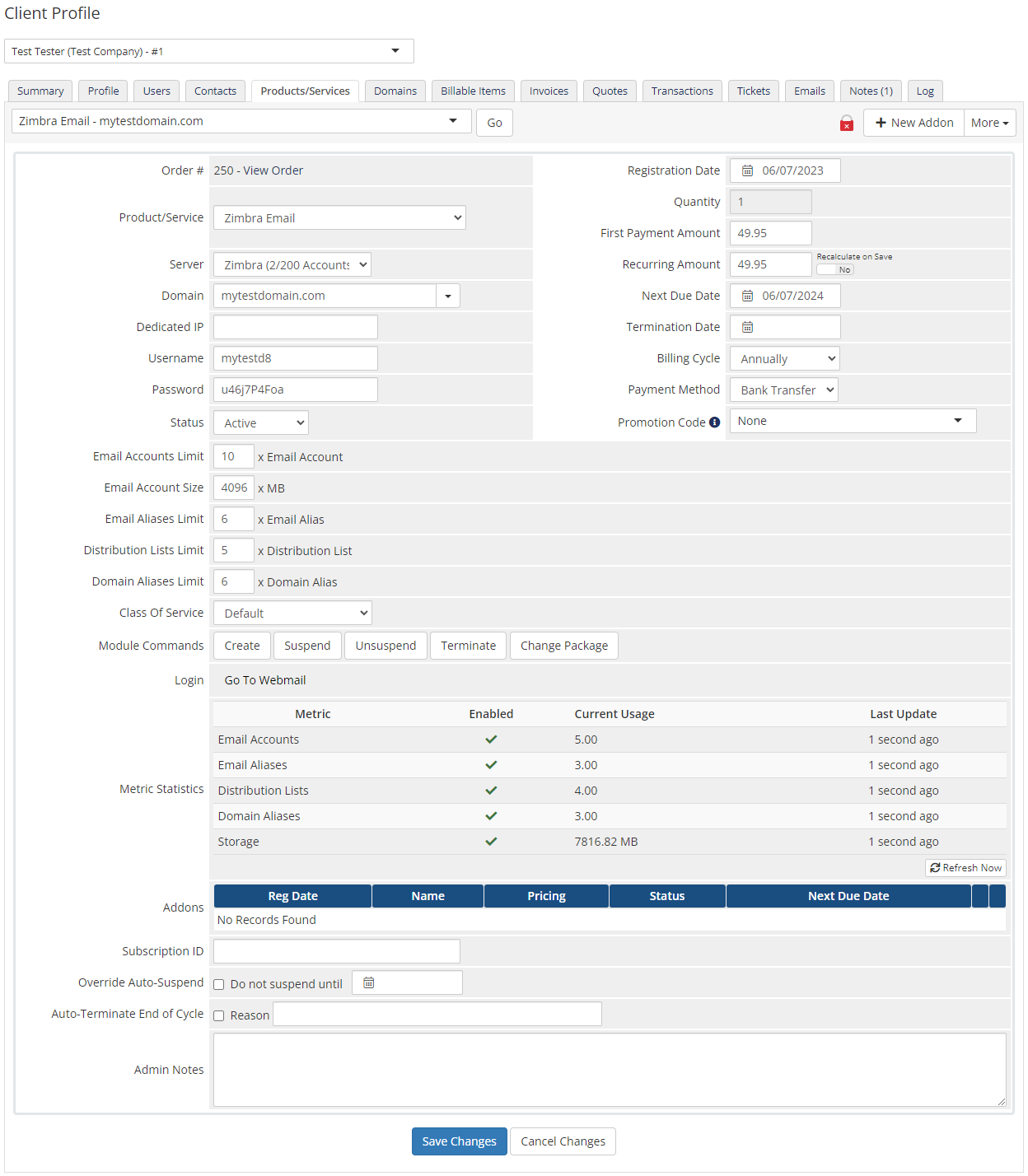Click the Promotion Code info icon
This screenshot has width=1028, height=1176.
coord(714,422)
